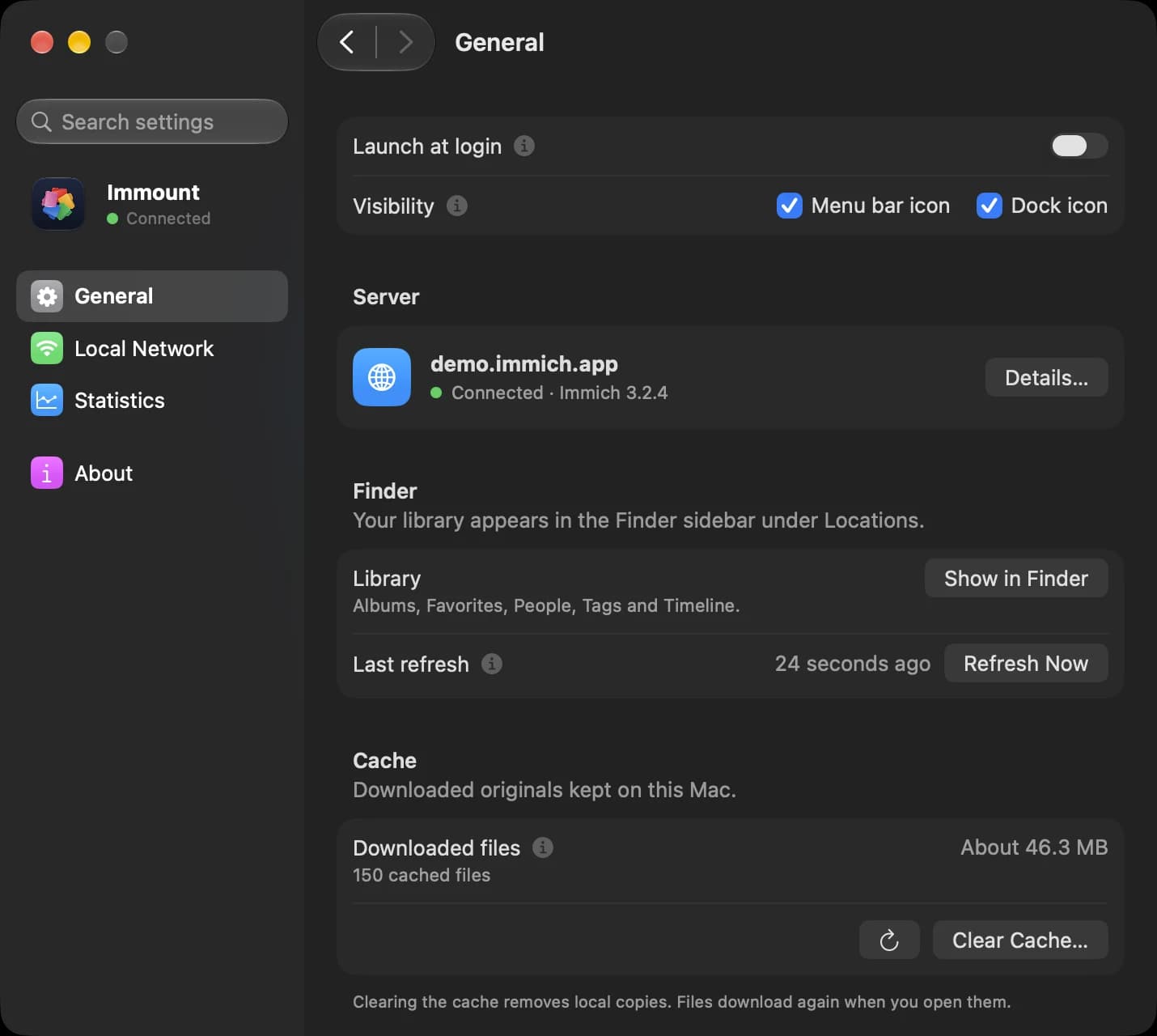Click the chart icon for Statistics
This screenshot has height=1036, width=1157.
[x=47, y=401]
